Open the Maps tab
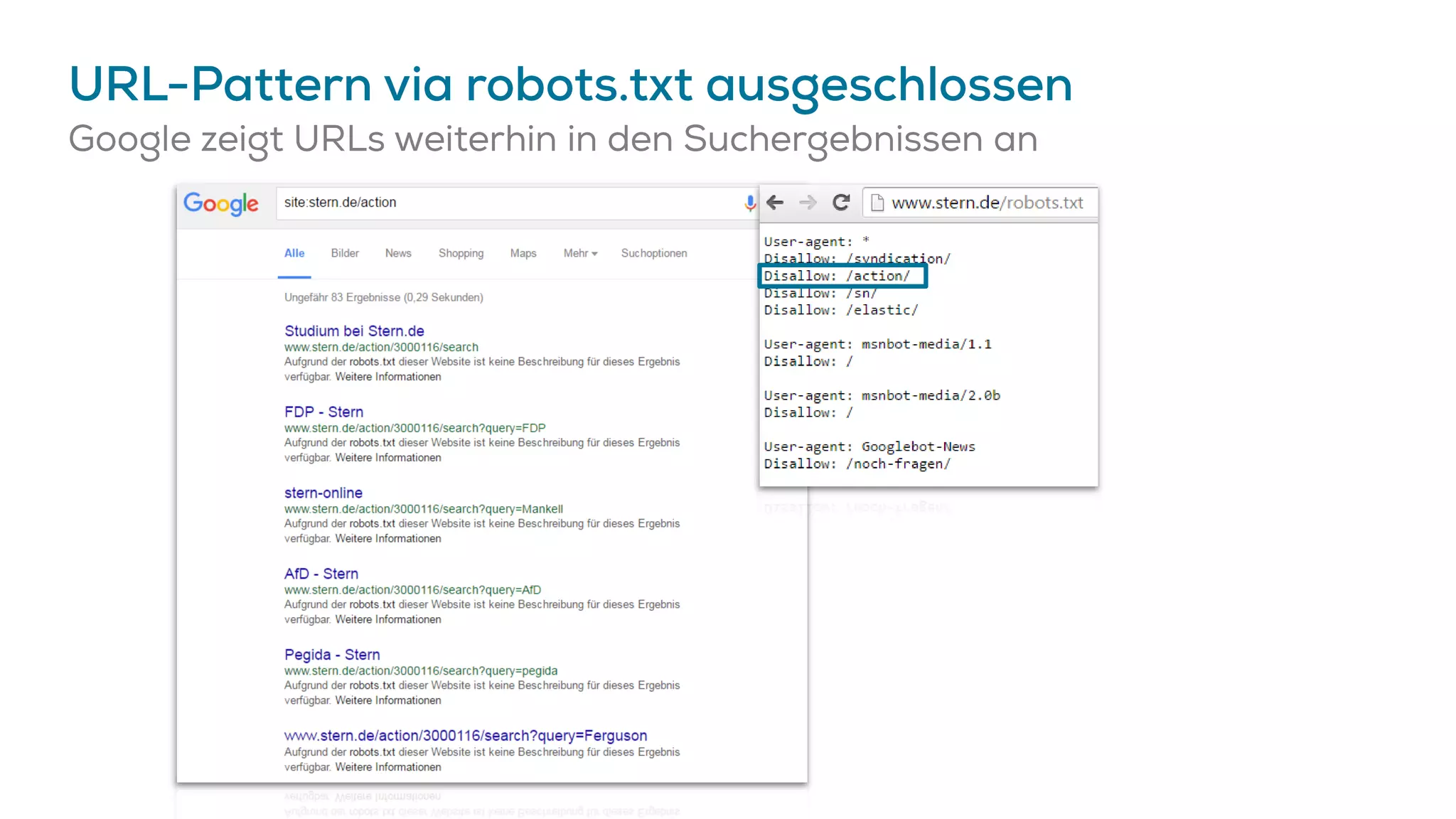The image size is (1456, 819). click(523, 253)
